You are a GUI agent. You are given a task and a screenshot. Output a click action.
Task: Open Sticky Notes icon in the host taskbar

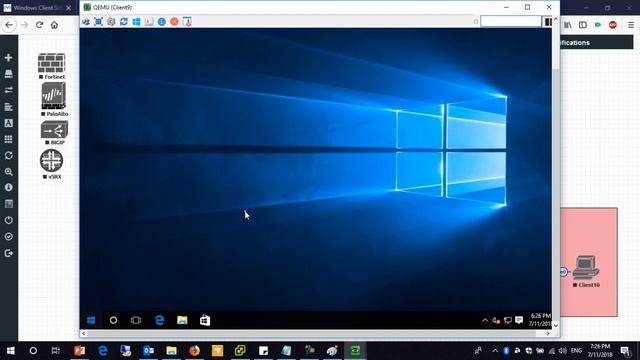263,351
